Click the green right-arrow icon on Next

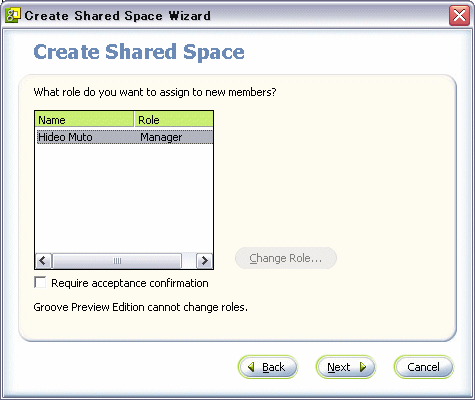click(x=363, y=367)
